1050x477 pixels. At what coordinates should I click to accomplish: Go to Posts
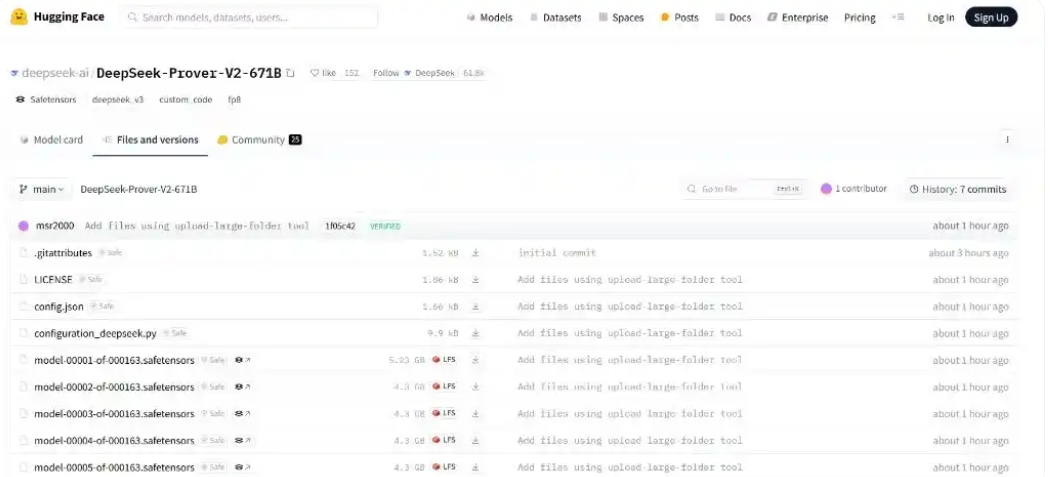click(x=679, y=18)
